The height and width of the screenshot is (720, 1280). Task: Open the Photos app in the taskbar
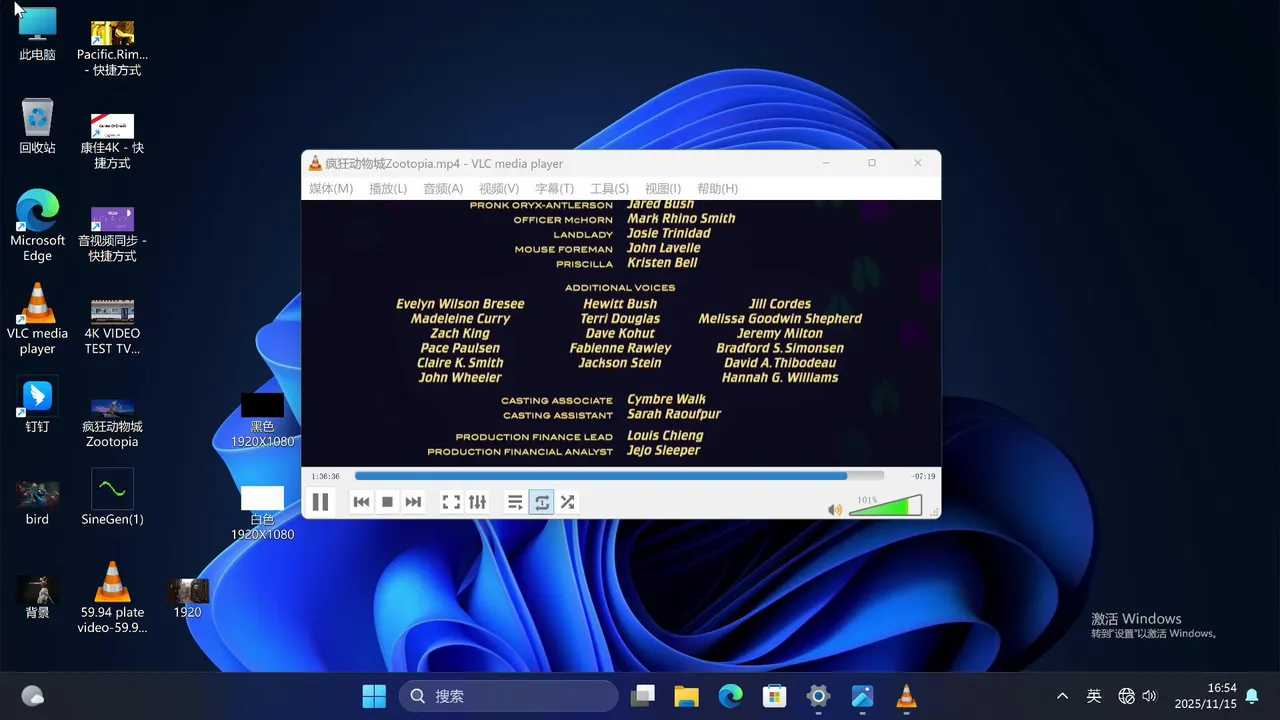[862, 696]
